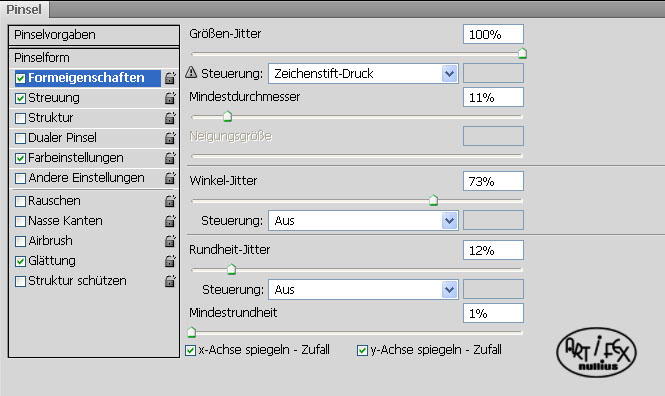Click the warning triangle next to Steuerung
Image resolution: width=665 pixels, height=396 pixels.
click(191, 73)
